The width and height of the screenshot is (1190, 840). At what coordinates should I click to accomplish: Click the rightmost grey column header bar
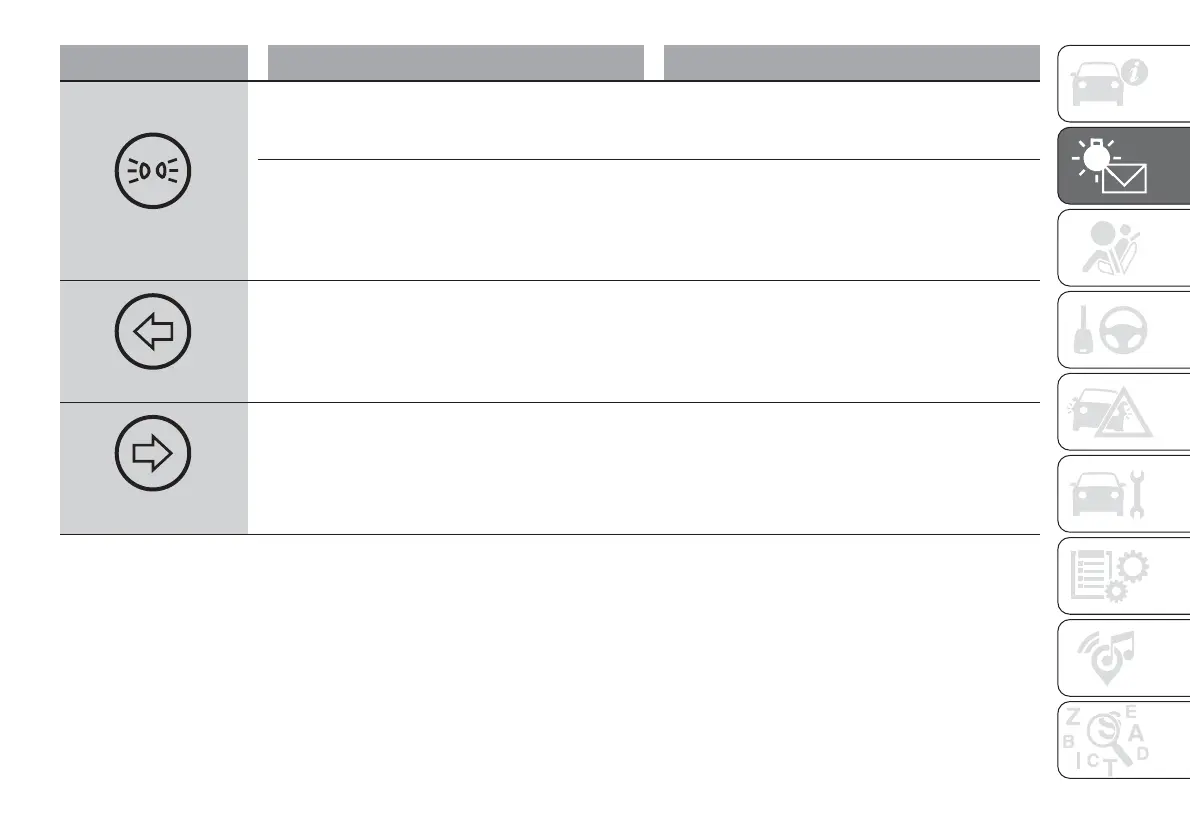point(850,62)
